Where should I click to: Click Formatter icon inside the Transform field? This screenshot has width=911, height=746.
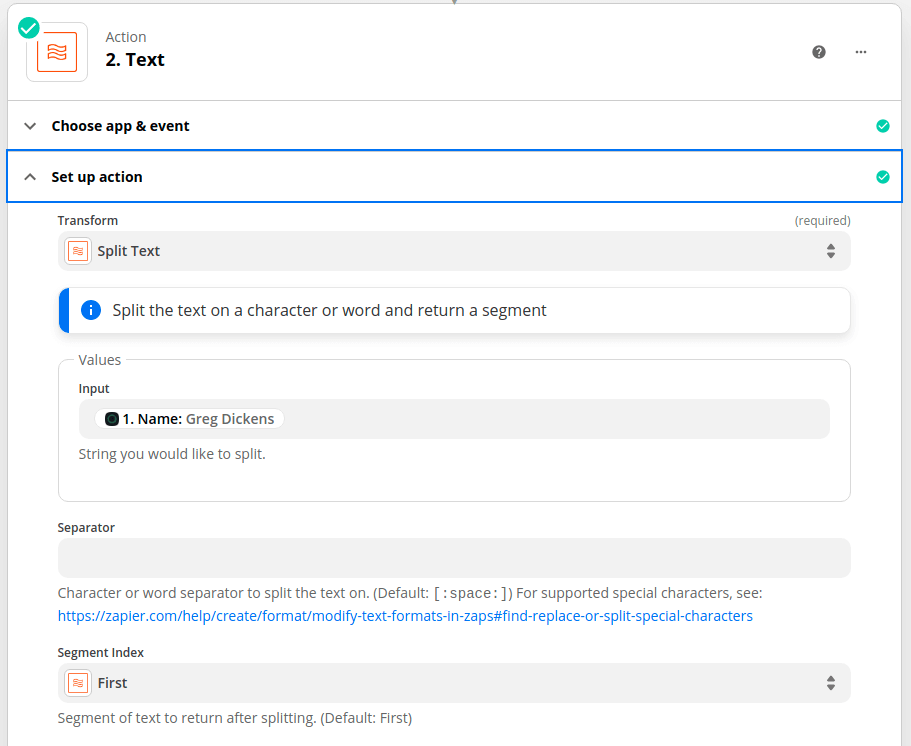tap(78, 251)
